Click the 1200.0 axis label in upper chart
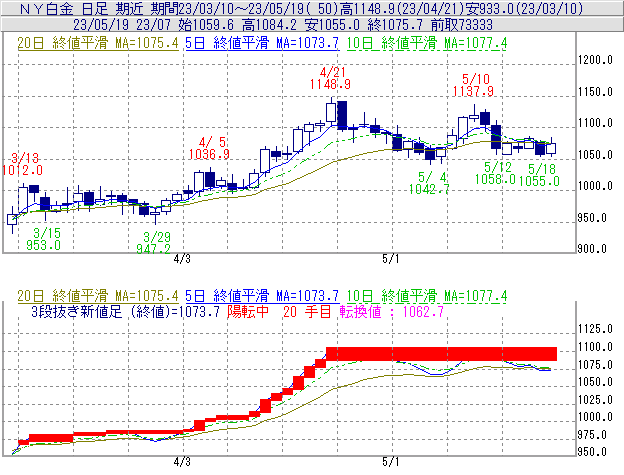This screenshot has height=475, width=624. (595, 60)
